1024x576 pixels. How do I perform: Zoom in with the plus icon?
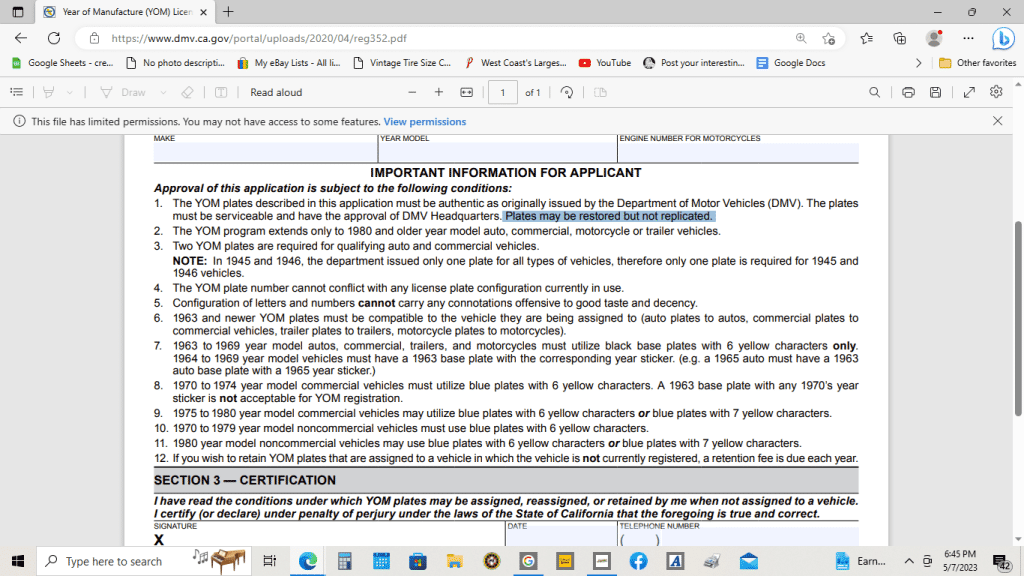(x=439, y=92)
